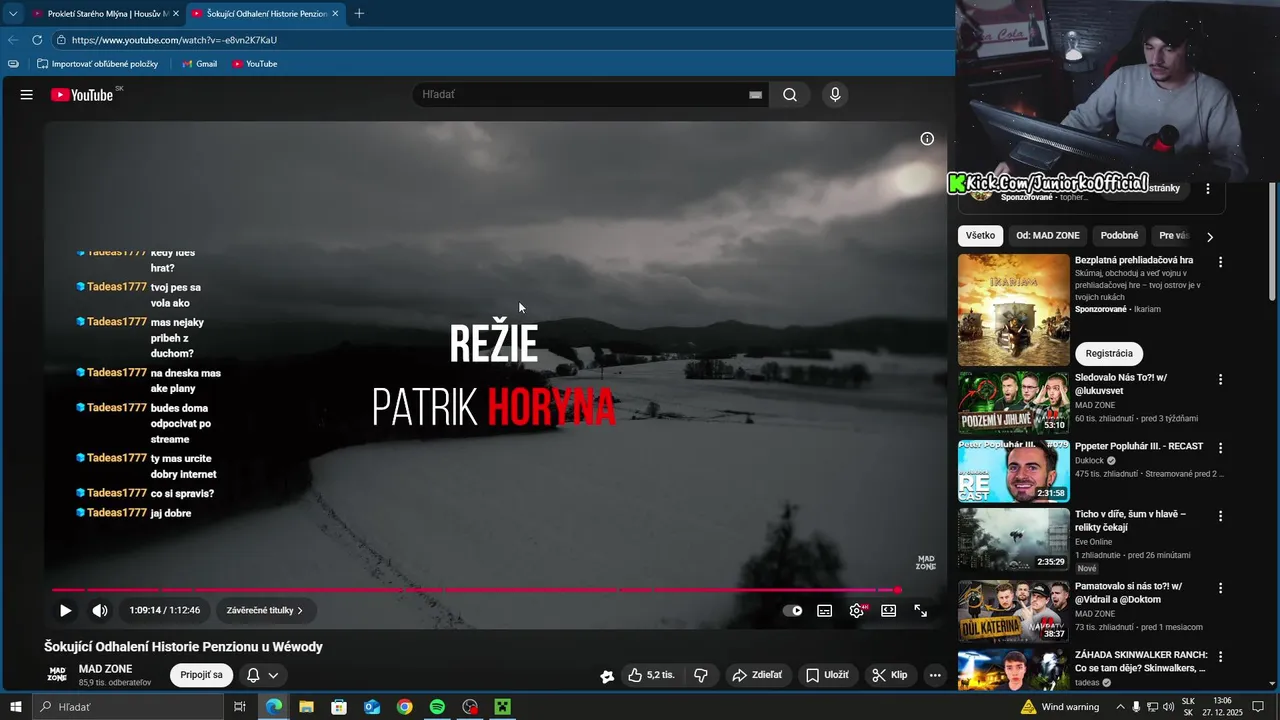Open Importovať obľúbené položky bookmark
The width and height of the screenshot is (1280, 720).
point(97,64)
